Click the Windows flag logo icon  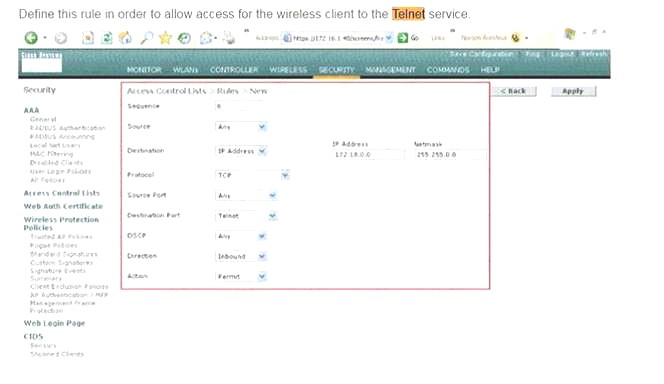click(x=570, y=34)
